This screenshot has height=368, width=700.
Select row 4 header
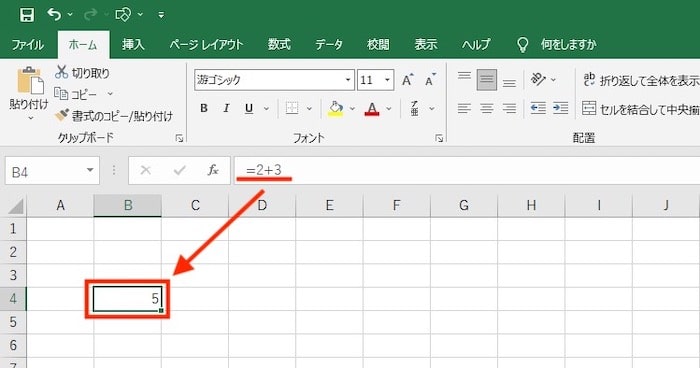point(13,298)
